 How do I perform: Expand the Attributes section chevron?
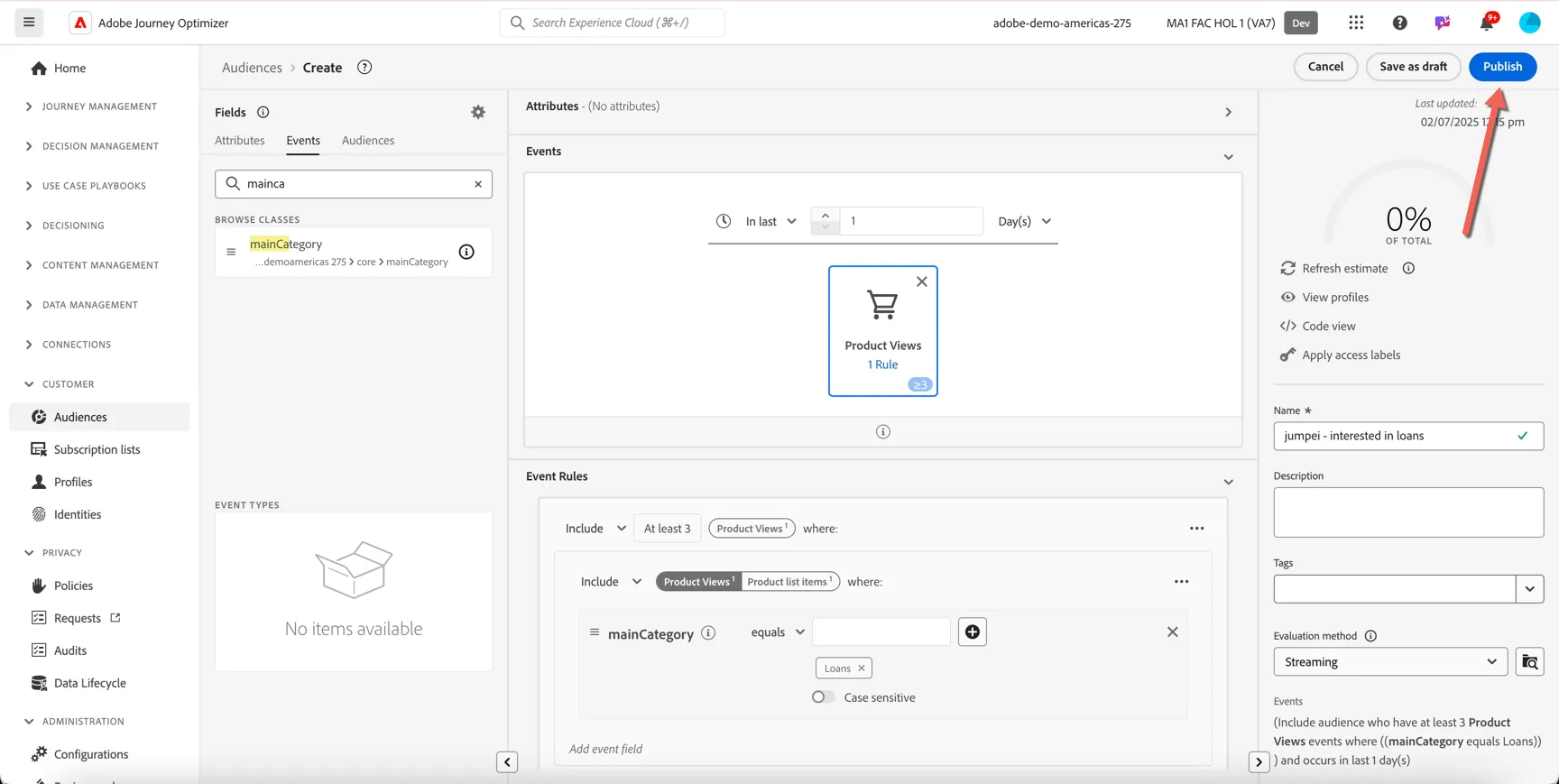click(x=1228, y=112)
